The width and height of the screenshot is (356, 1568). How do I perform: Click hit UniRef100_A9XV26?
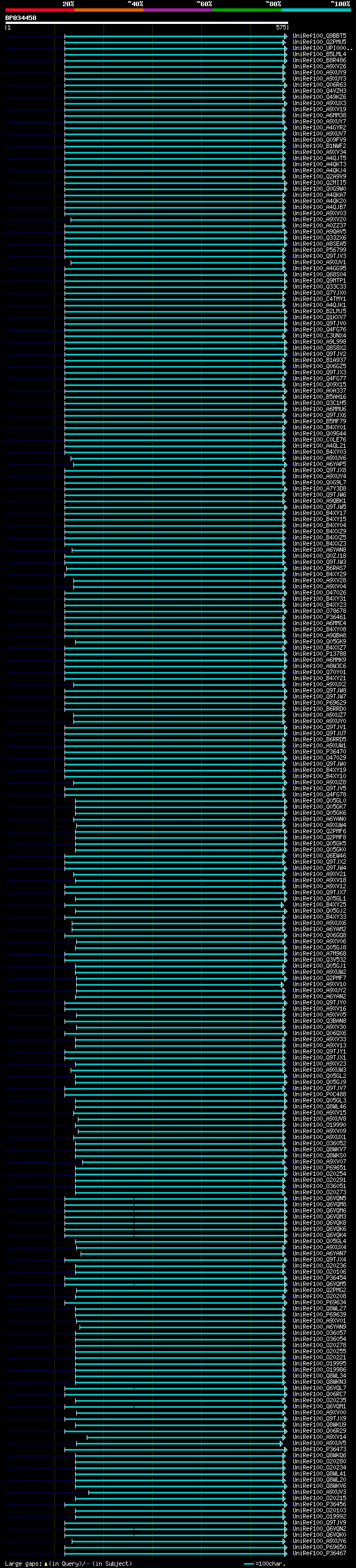pos(319,66)
